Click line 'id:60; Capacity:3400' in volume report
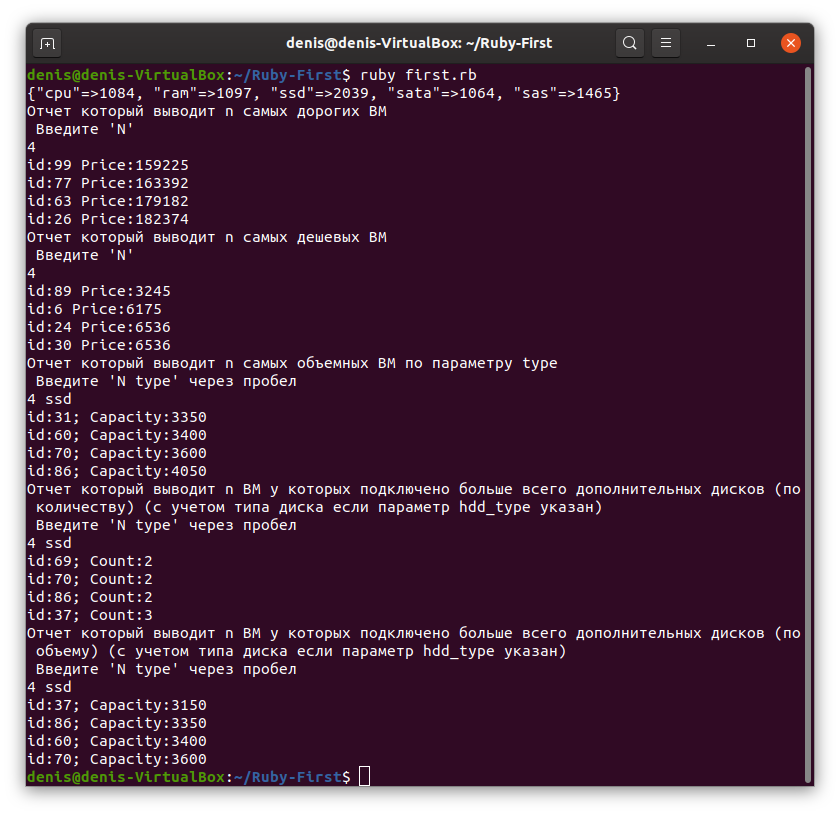 pyautogui.click(x=117, y=435)
